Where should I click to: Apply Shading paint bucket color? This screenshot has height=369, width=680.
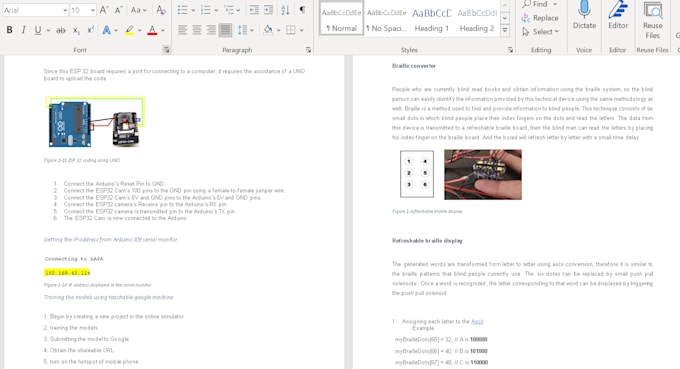pyautogui.click(x=268, y=30)
